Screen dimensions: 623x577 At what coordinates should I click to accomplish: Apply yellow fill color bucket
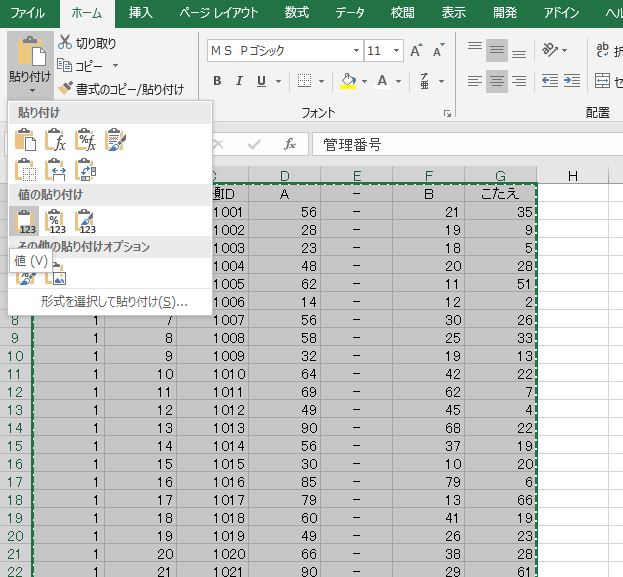point(348,81)
